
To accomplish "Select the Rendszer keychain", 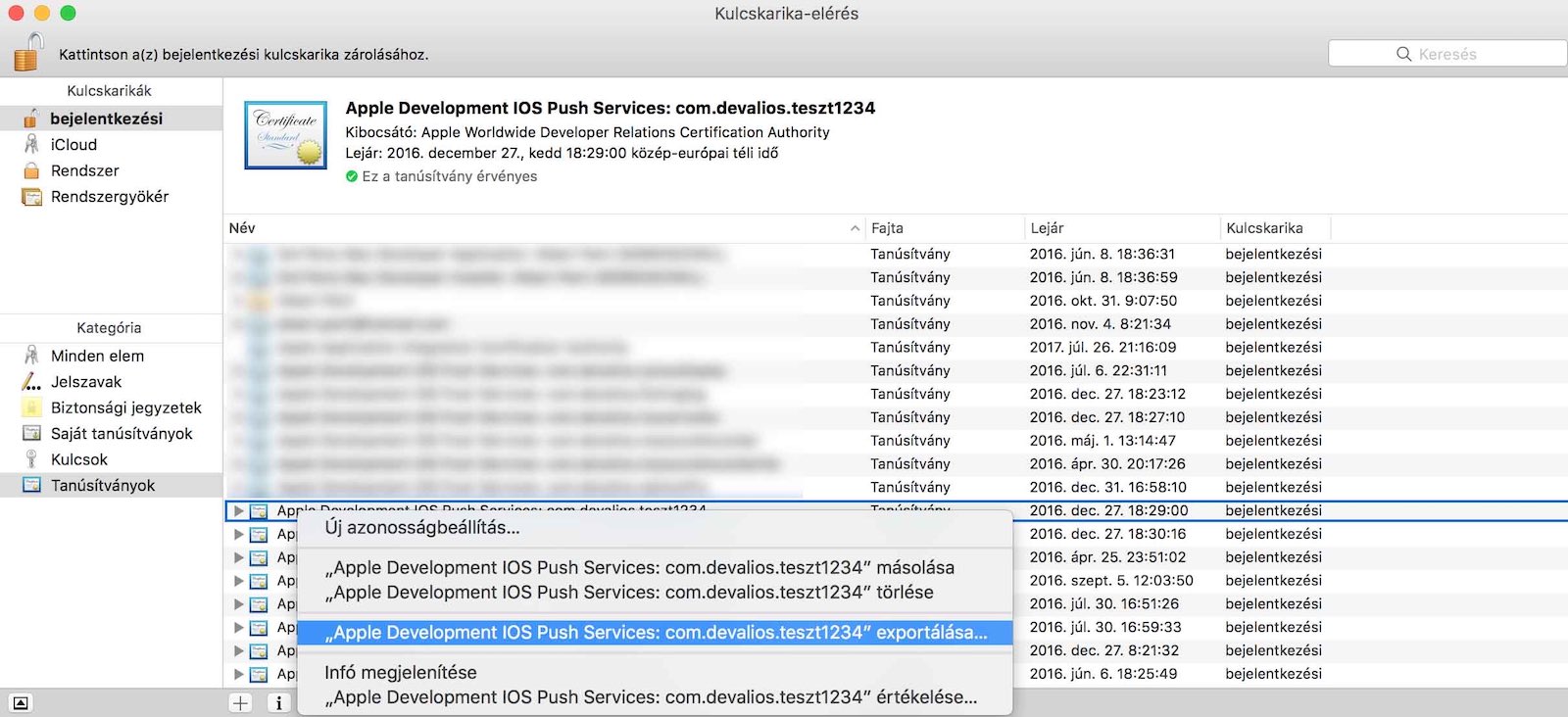I will [84, 170].
